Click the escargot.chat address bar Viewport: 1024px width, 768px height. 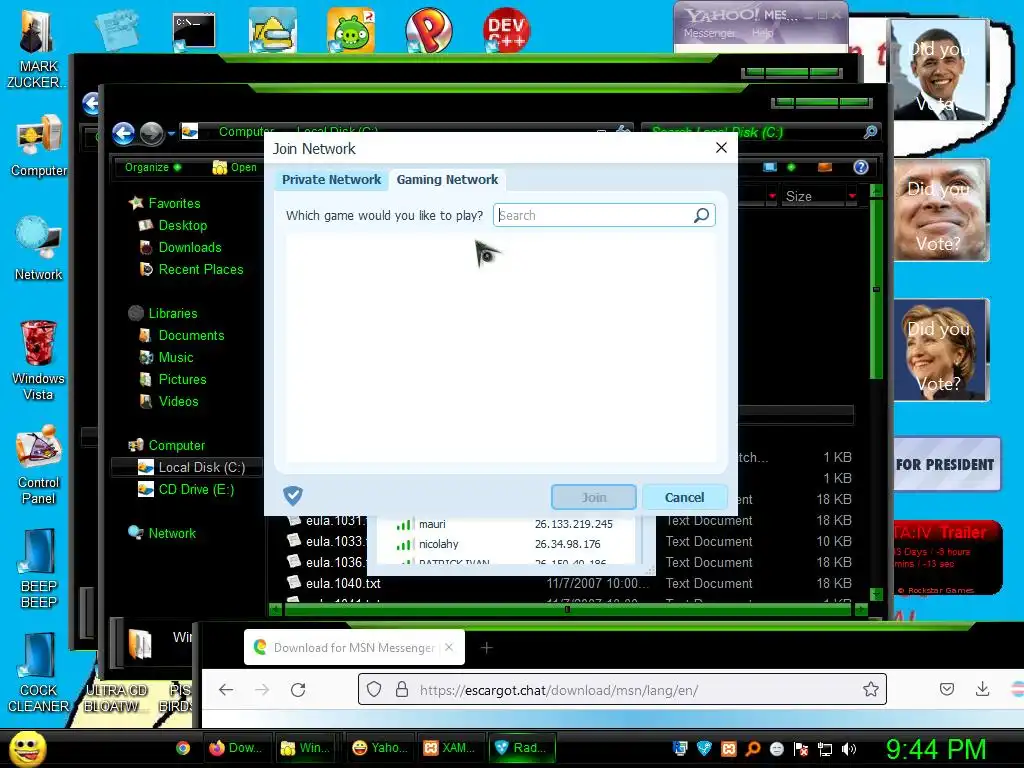pos(622,690)
